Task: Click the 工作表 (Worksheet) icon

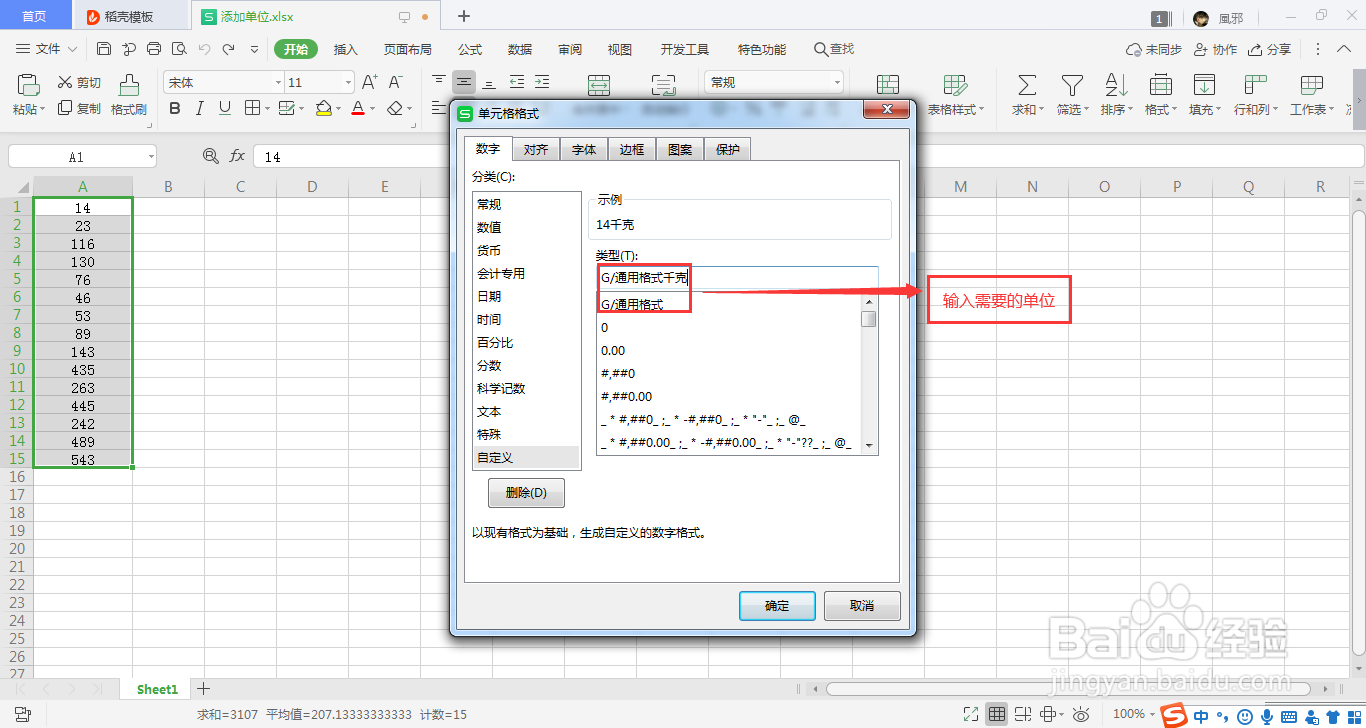Action: pyautogui.click(x=1311, y=93)
